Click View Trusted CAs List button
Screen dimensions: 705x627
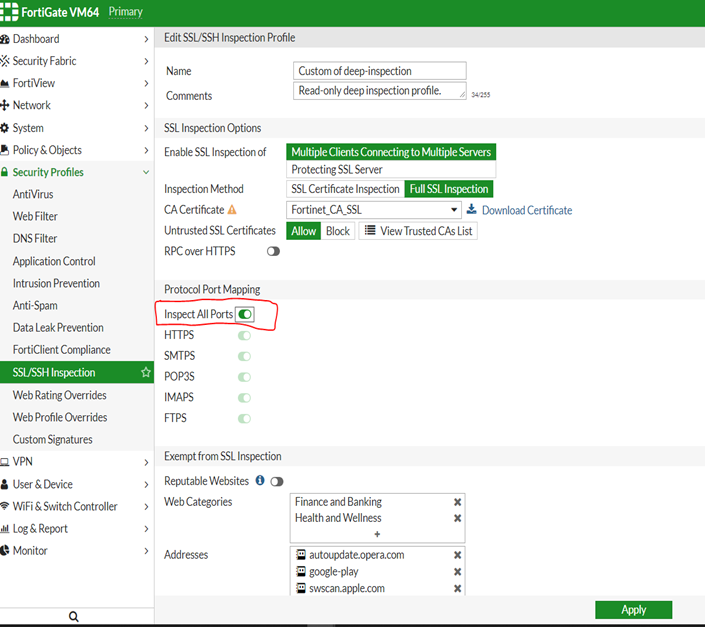(x=418, y=231)
